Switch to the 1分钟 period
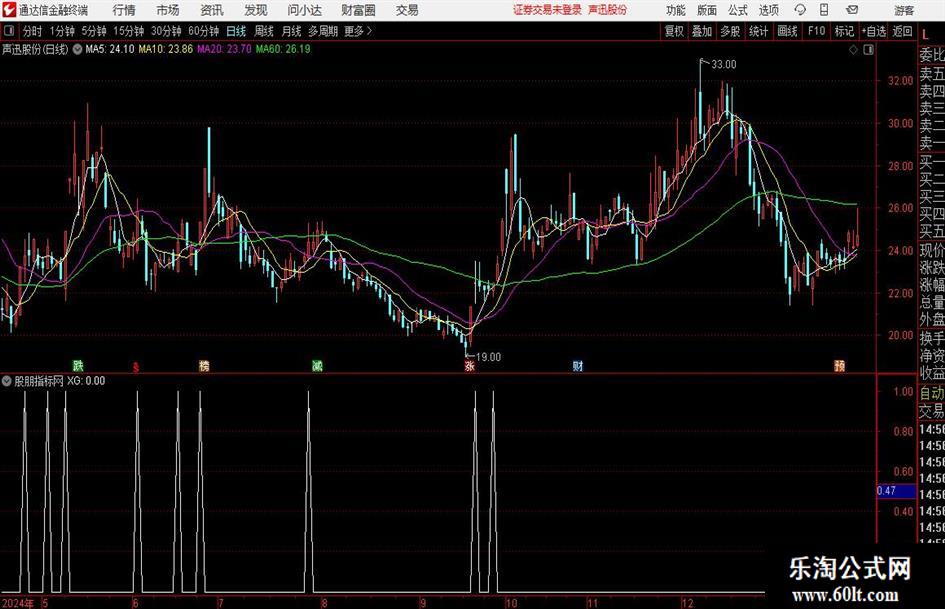Image resolution: width=945 pixels, height=609 pixels. (x=62, y=31)
